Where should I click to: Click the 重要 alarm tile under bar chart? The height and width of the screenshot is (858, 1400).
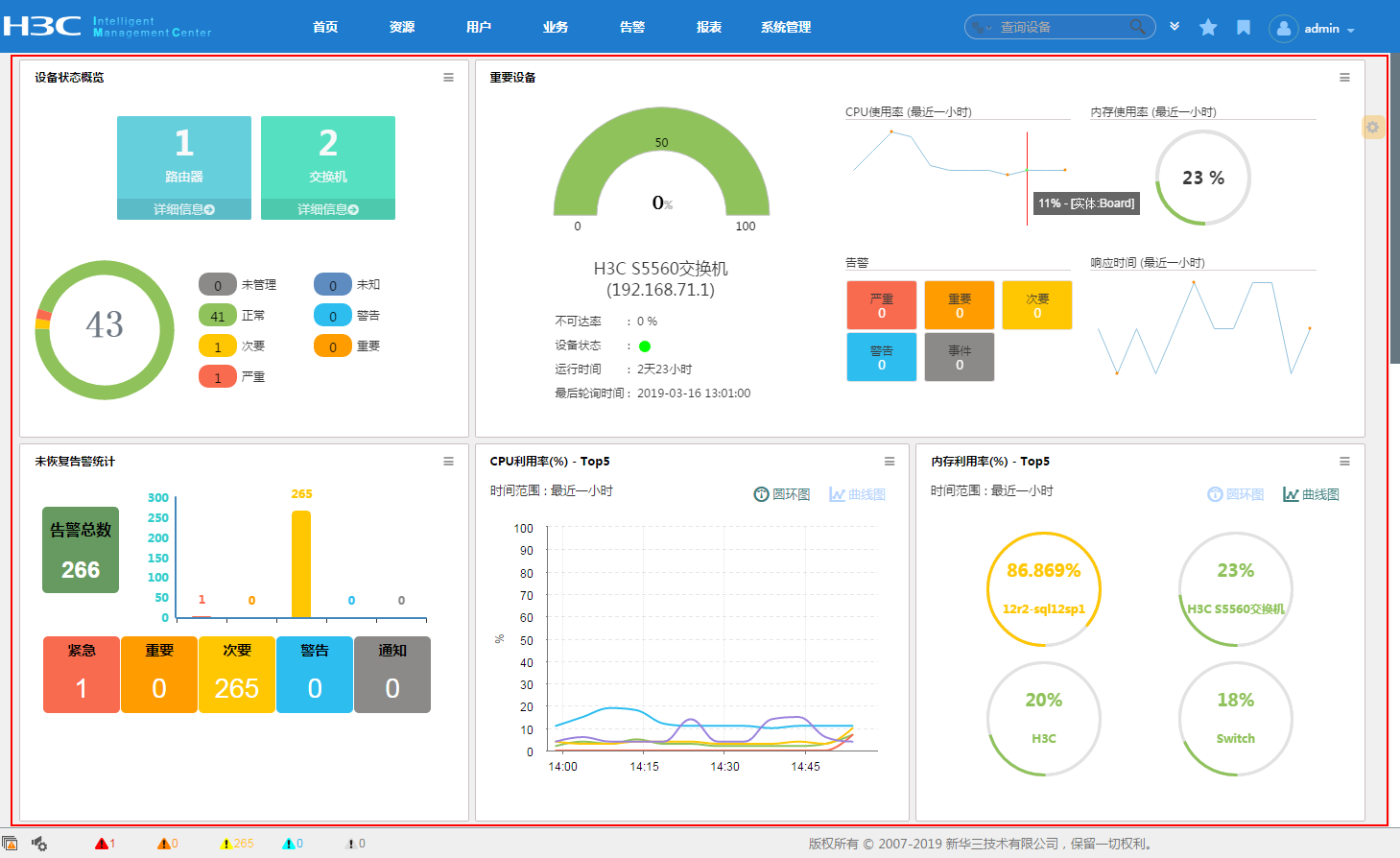pyautogui.click(x=159, y=675)
